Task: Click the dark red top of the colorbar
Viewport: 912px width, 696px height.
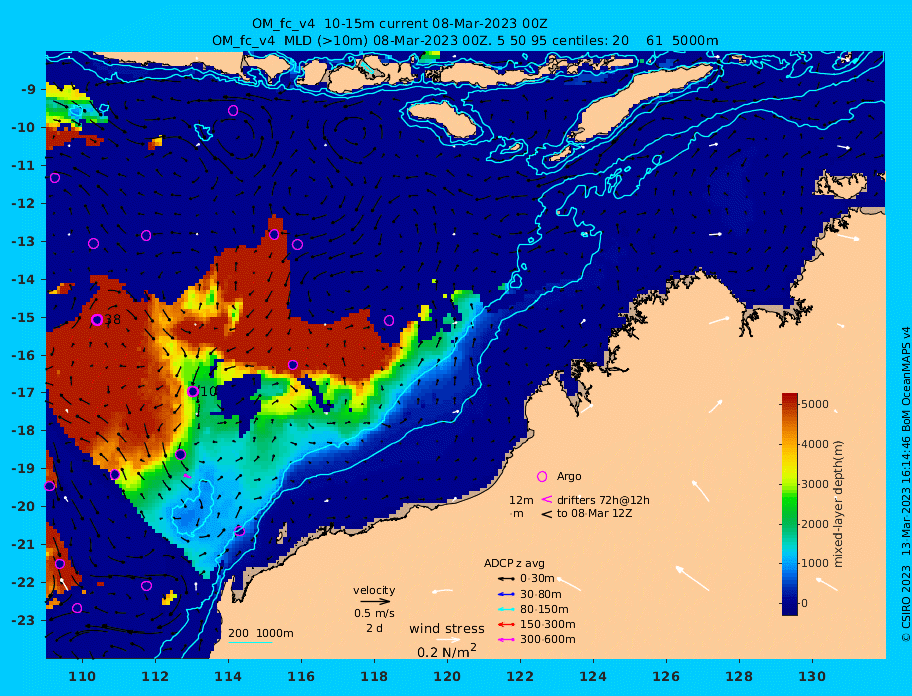Action: coord(790,399)
